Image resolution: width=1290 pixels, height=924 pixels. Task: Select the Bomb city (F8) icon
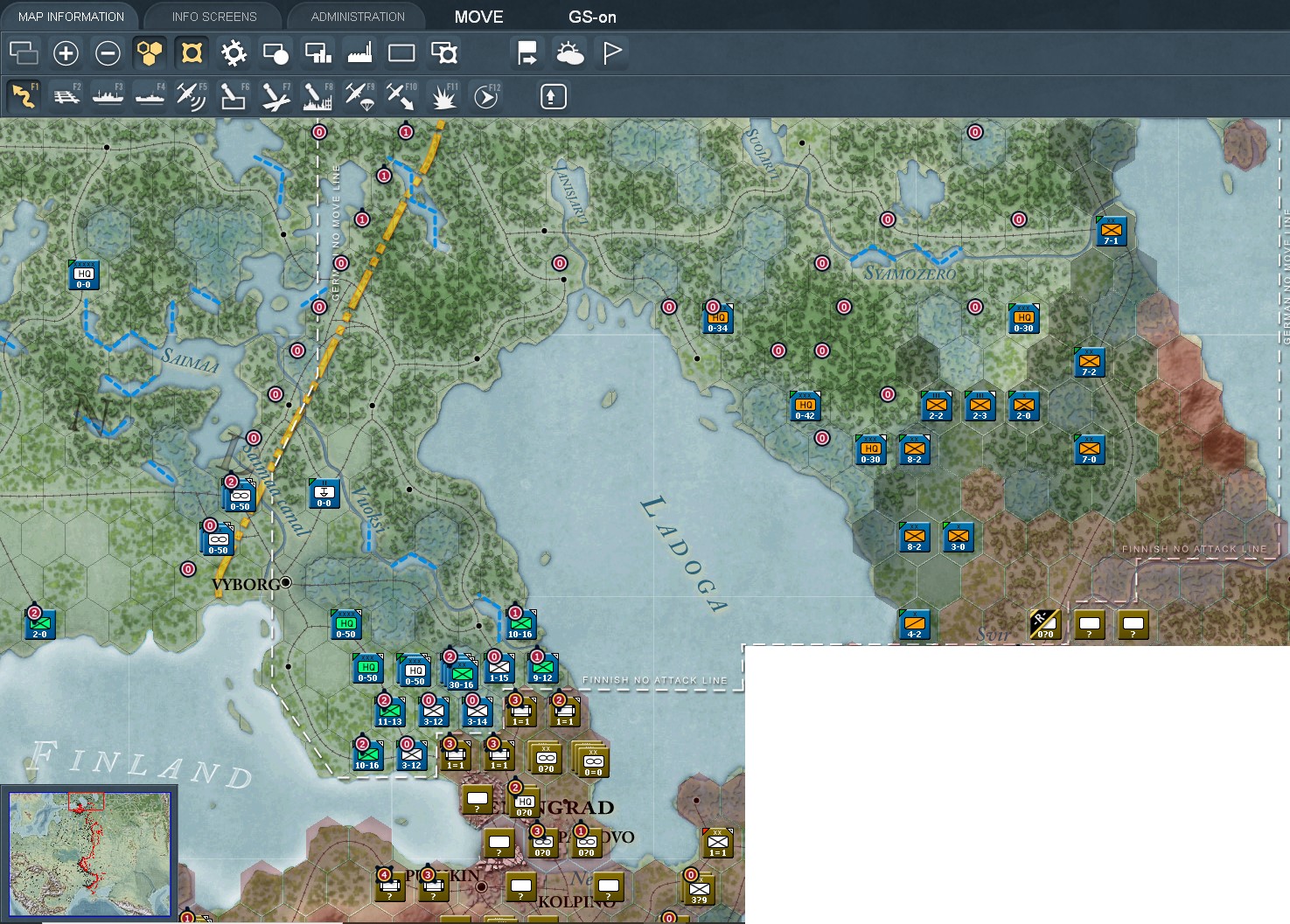click(317, 96)
